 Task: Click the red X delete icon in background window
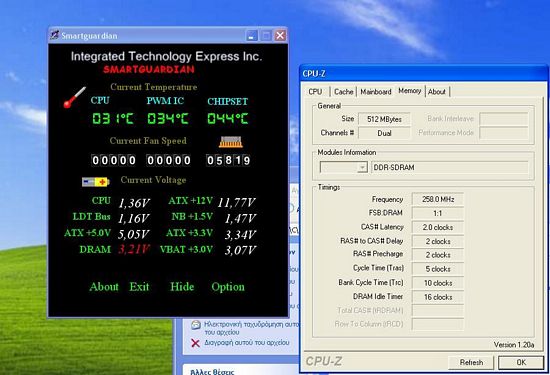[x=195, y=343]
